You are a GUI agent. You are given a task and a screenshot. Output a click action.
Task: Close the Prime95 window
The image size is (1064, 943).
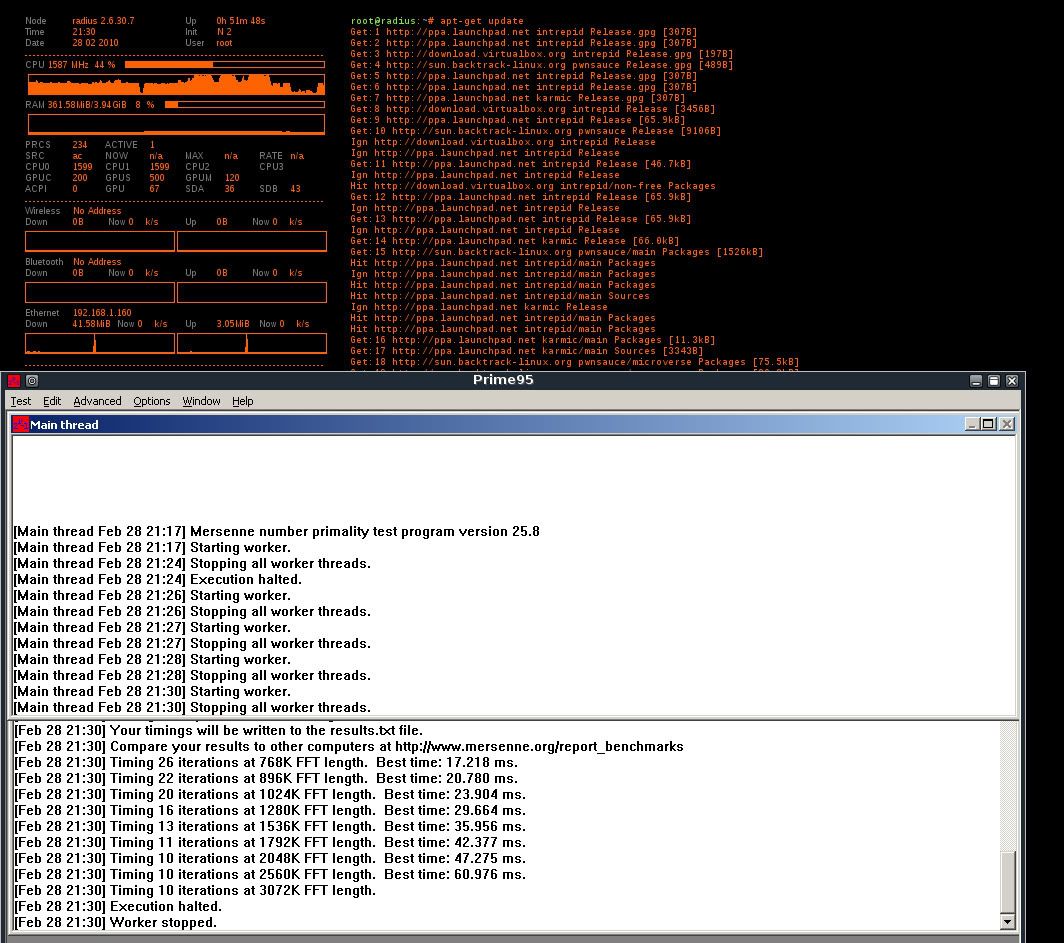1012,381
